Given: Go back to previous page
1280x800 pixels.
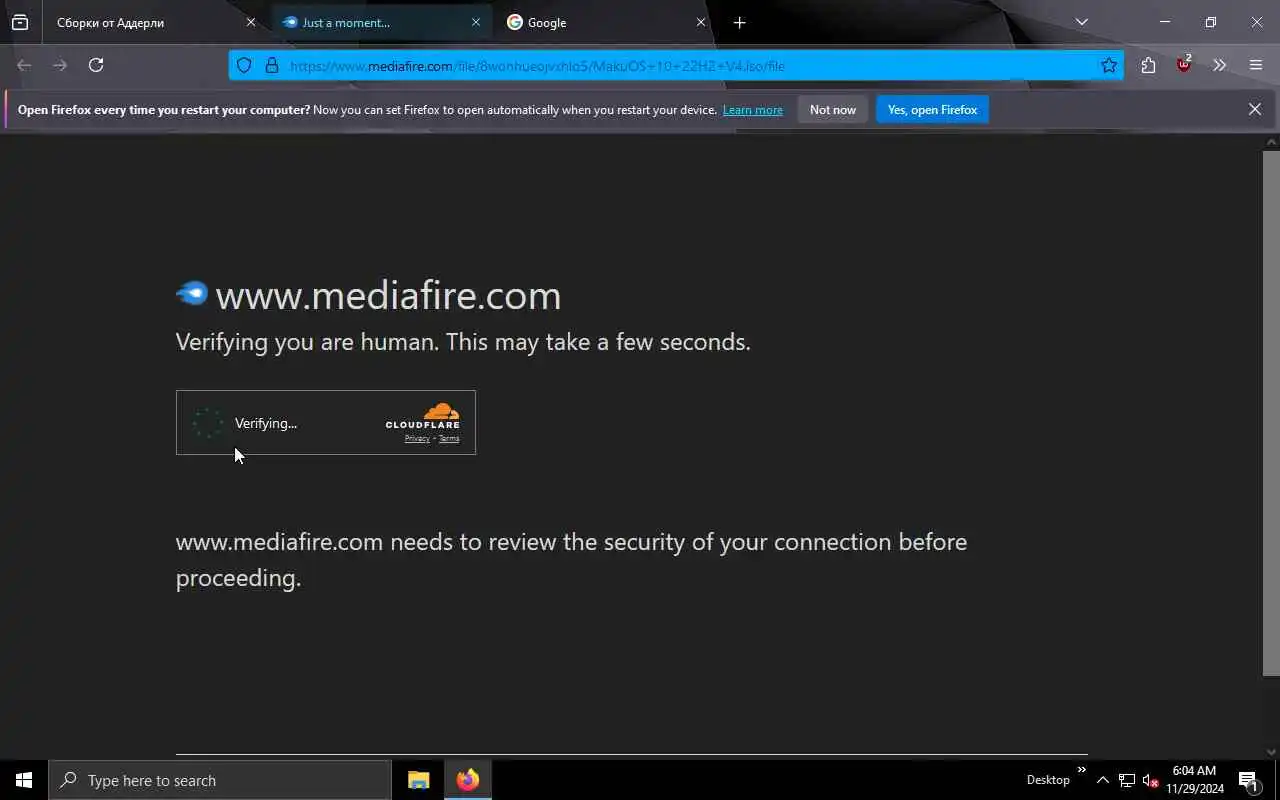Looking at the screenshot, I should tap(24, 65).
